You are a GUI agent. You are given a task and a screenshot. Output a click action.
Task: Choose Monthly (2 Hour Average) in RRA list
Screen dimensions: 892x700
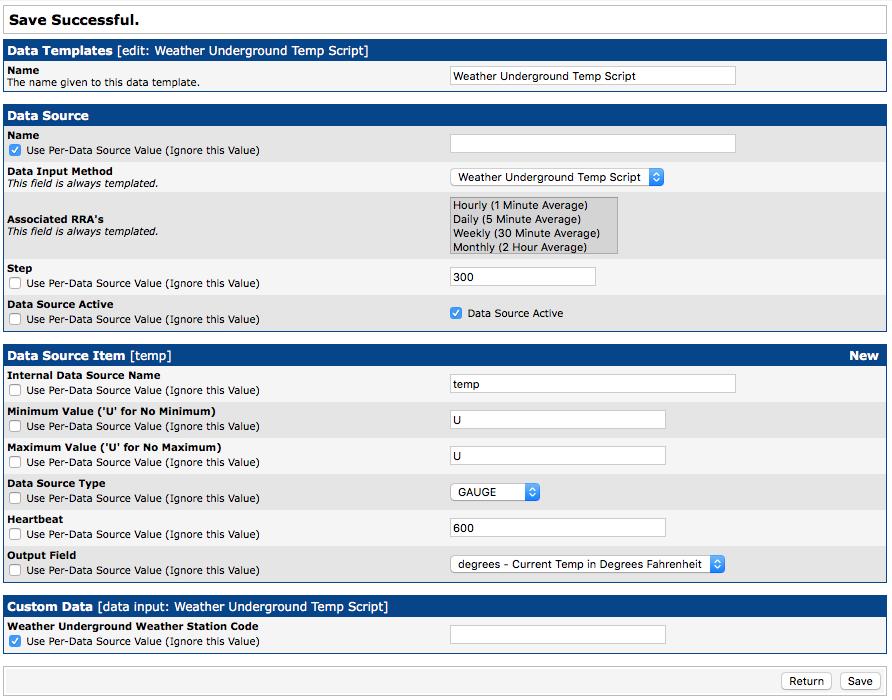[520, 247]
